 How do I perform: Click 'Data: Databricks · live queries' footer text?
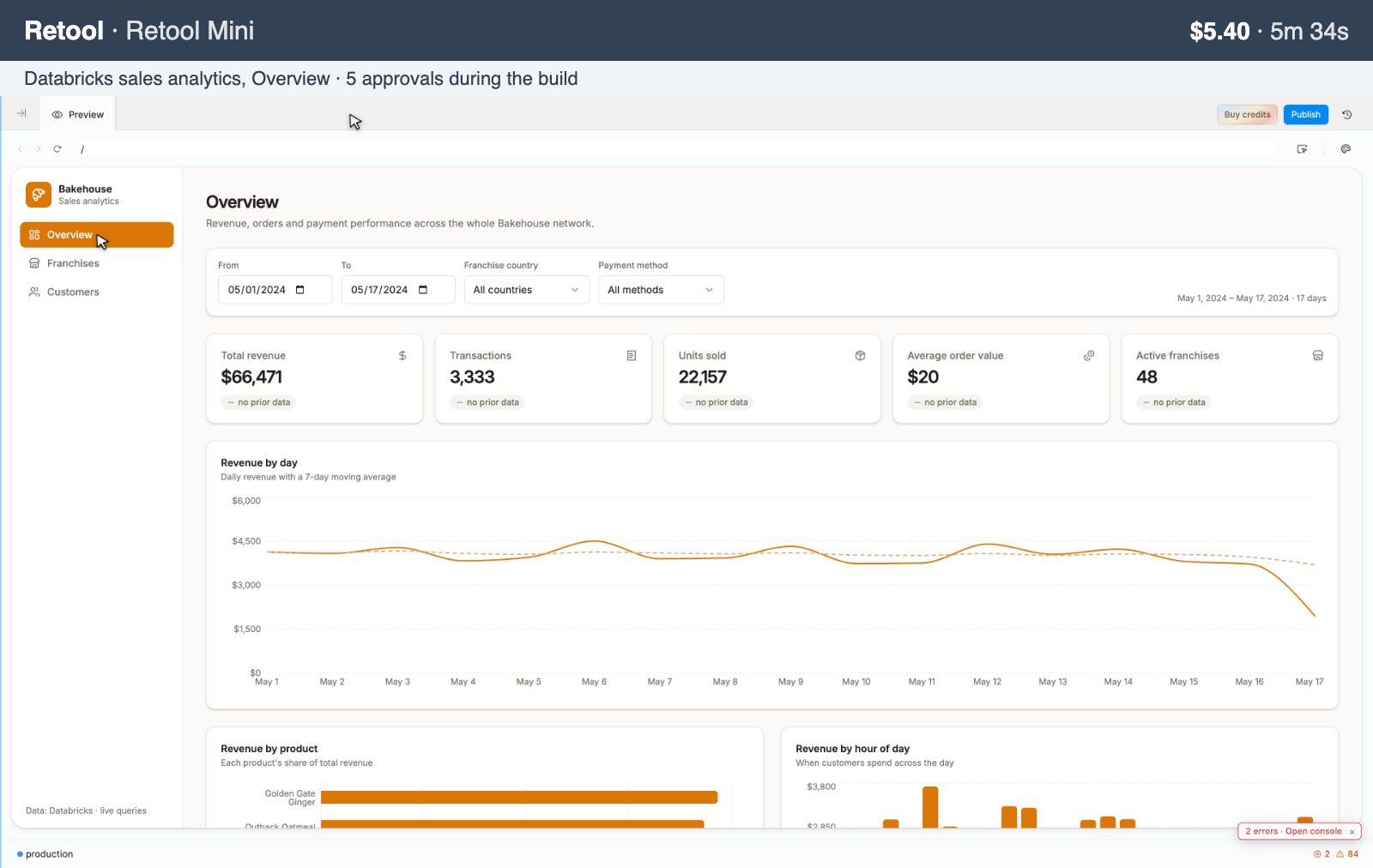click(x=86, y=811)
